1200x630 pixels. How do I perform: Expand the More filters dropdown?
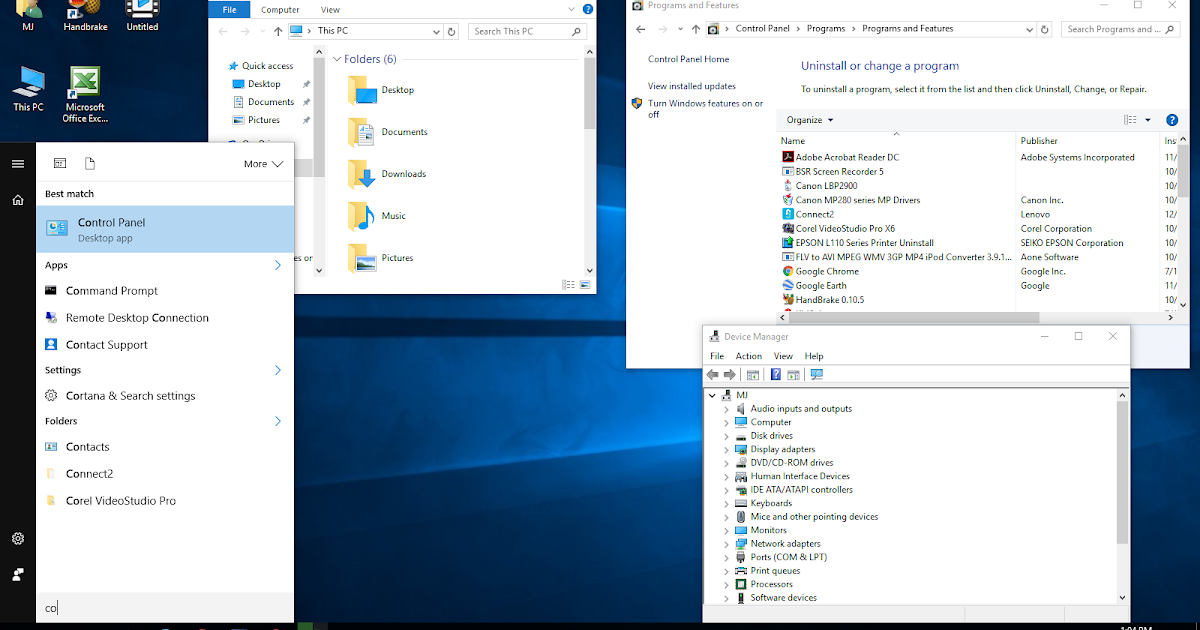click(x=263, y=164)
